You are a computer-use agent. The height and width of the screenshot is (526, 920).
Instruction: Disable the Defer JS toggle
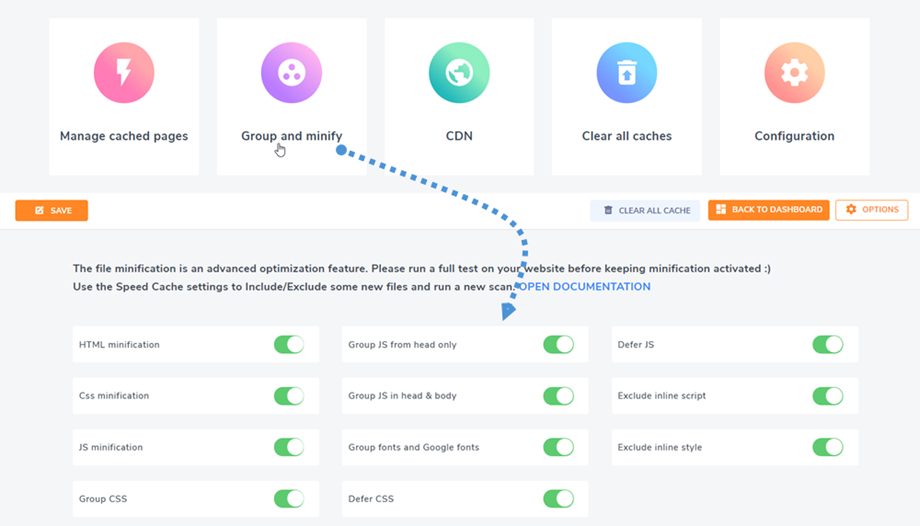827,344
